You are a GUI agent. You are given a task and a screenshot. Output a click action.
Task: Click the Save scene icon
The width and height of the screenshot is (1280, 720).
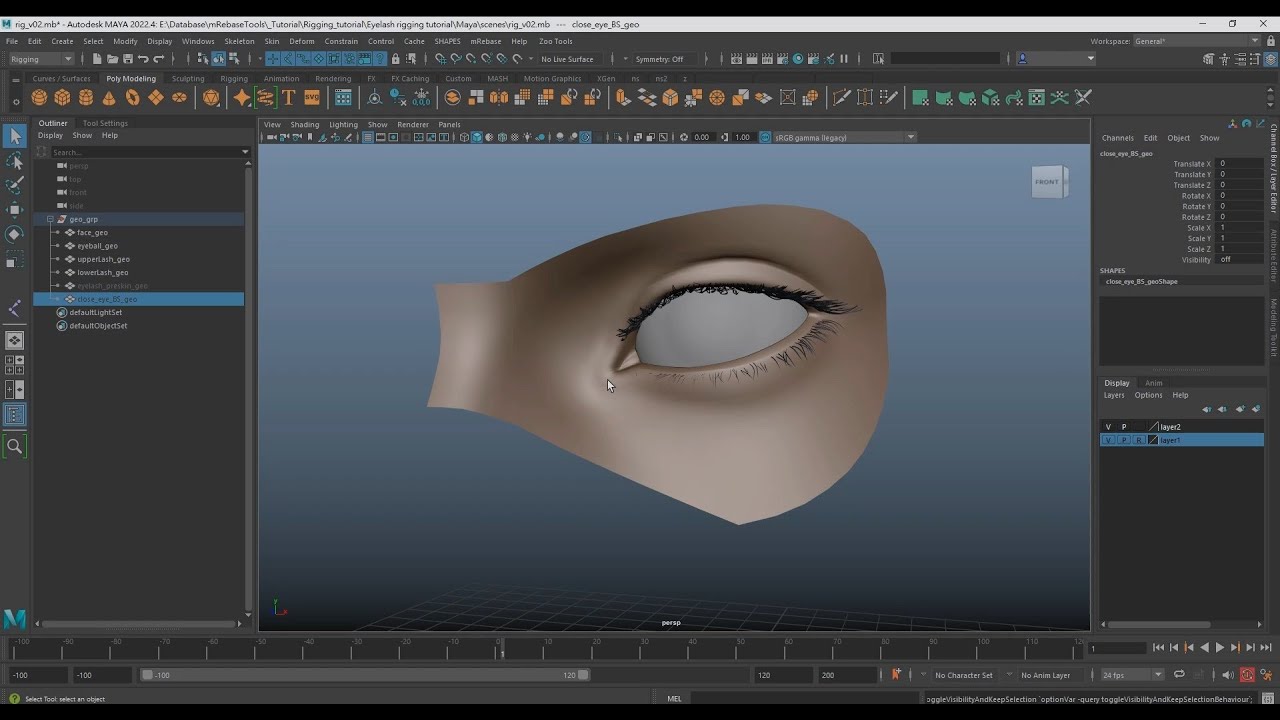point(127,59)
